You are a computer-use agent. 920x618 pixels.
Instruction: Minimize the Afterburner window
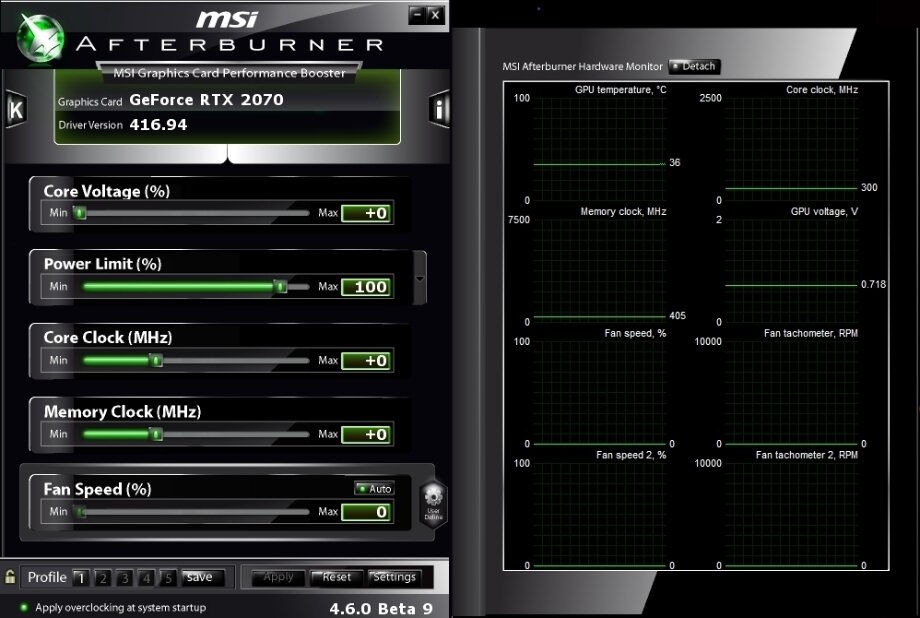pyautogui.click(x=417, y=15)
